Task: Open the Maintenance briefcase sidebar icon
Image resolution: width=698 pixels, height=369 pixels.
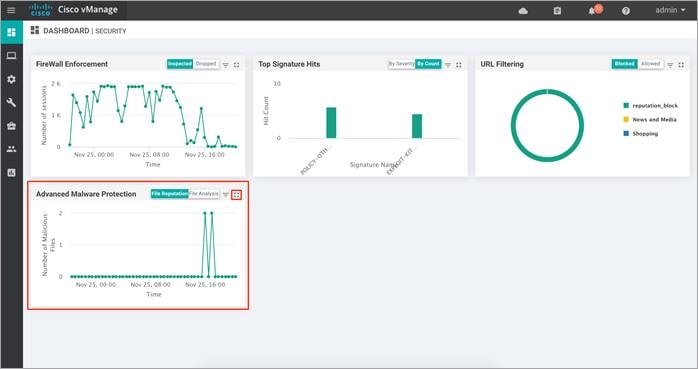Action: [12, 126]
